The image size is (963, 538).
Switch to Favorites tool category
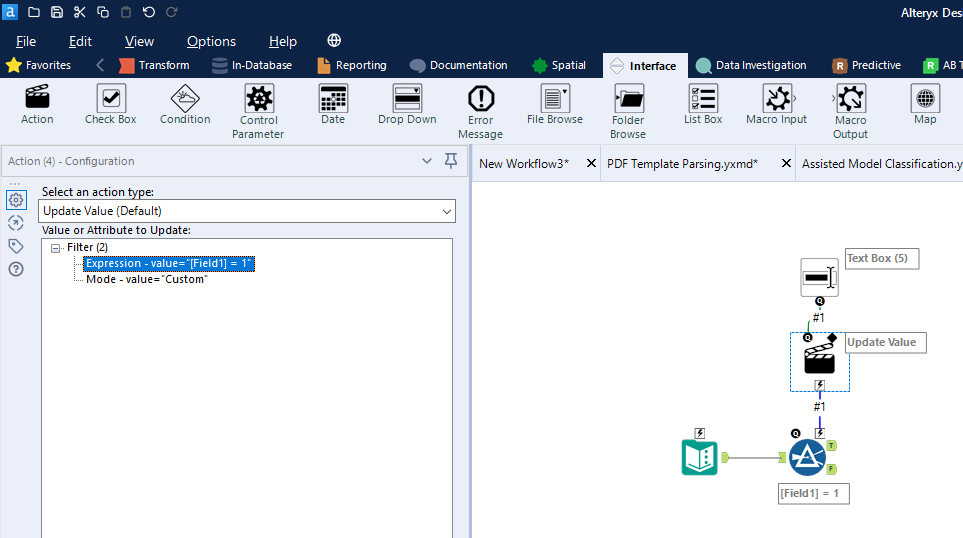tap(39, 65)
